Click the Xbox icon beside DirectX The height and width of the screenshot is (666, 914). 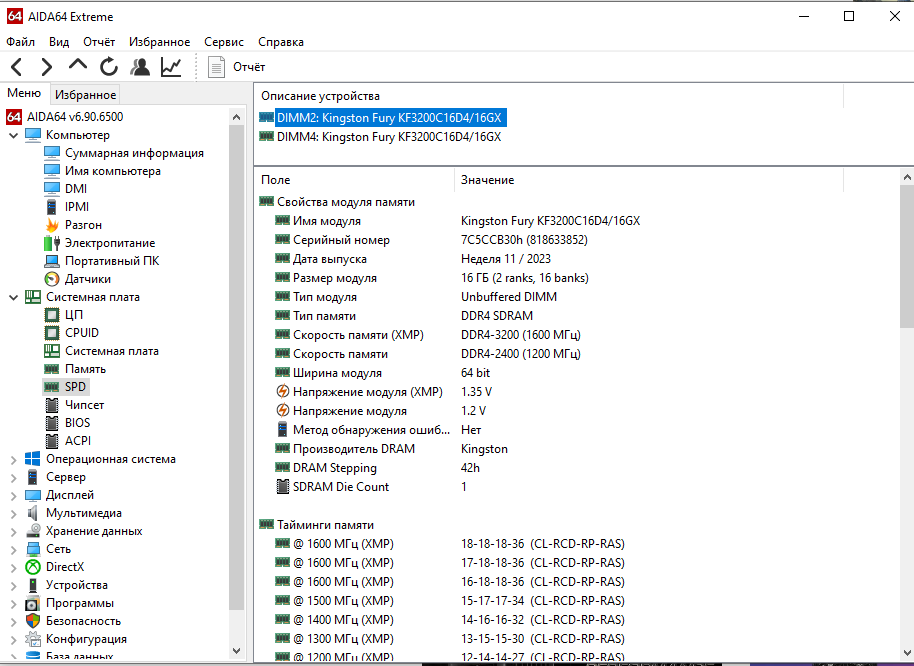[33, 567]
